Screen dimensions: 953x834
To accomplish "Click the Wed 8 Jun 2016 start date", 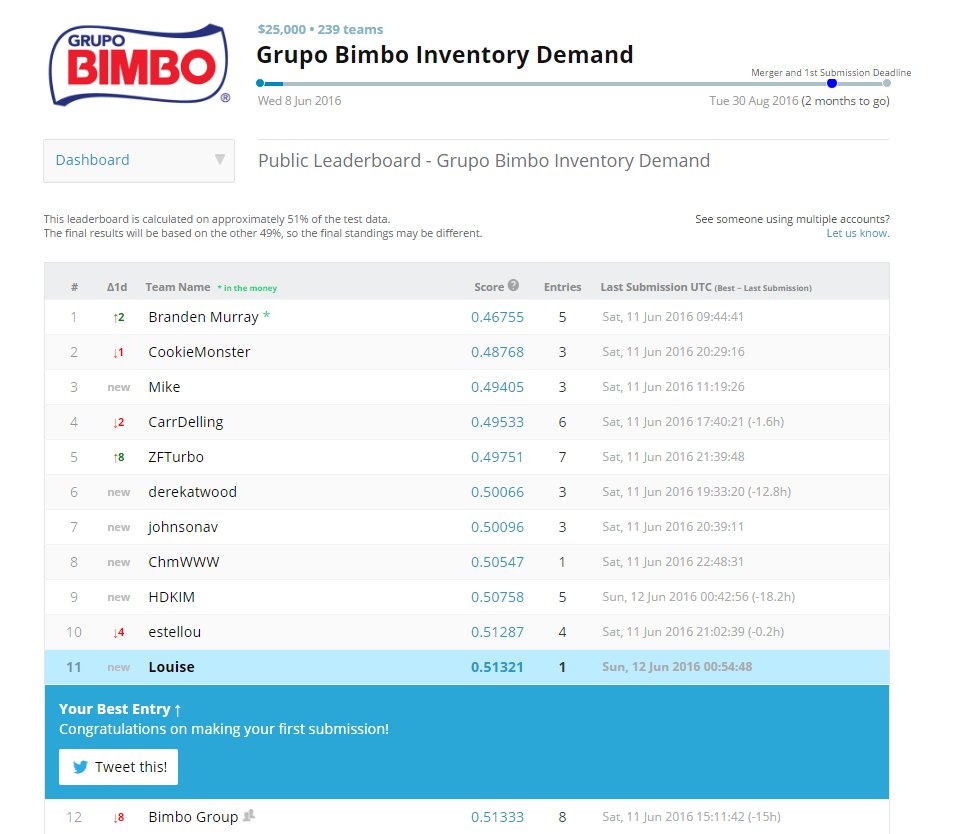I will pyautogui.click(x=299, y=101).
